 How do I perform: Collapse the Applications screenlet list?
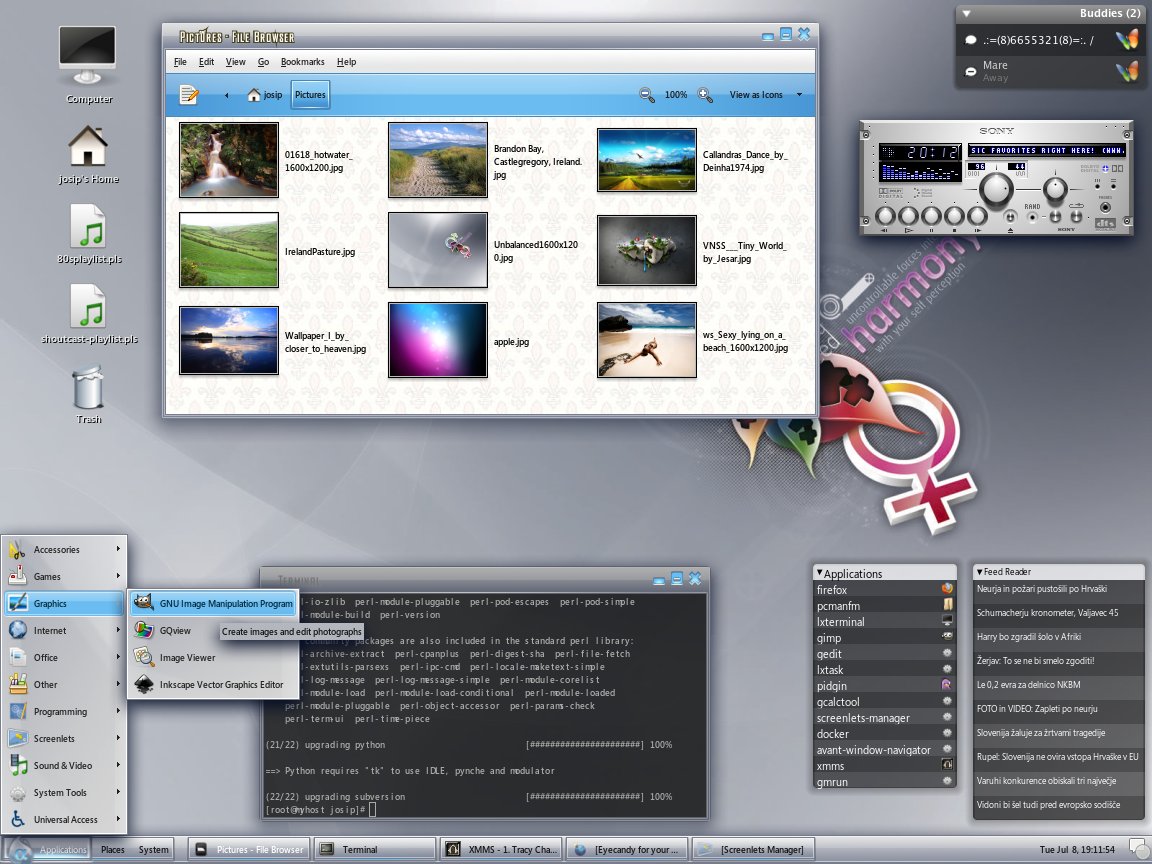[819, 572]
